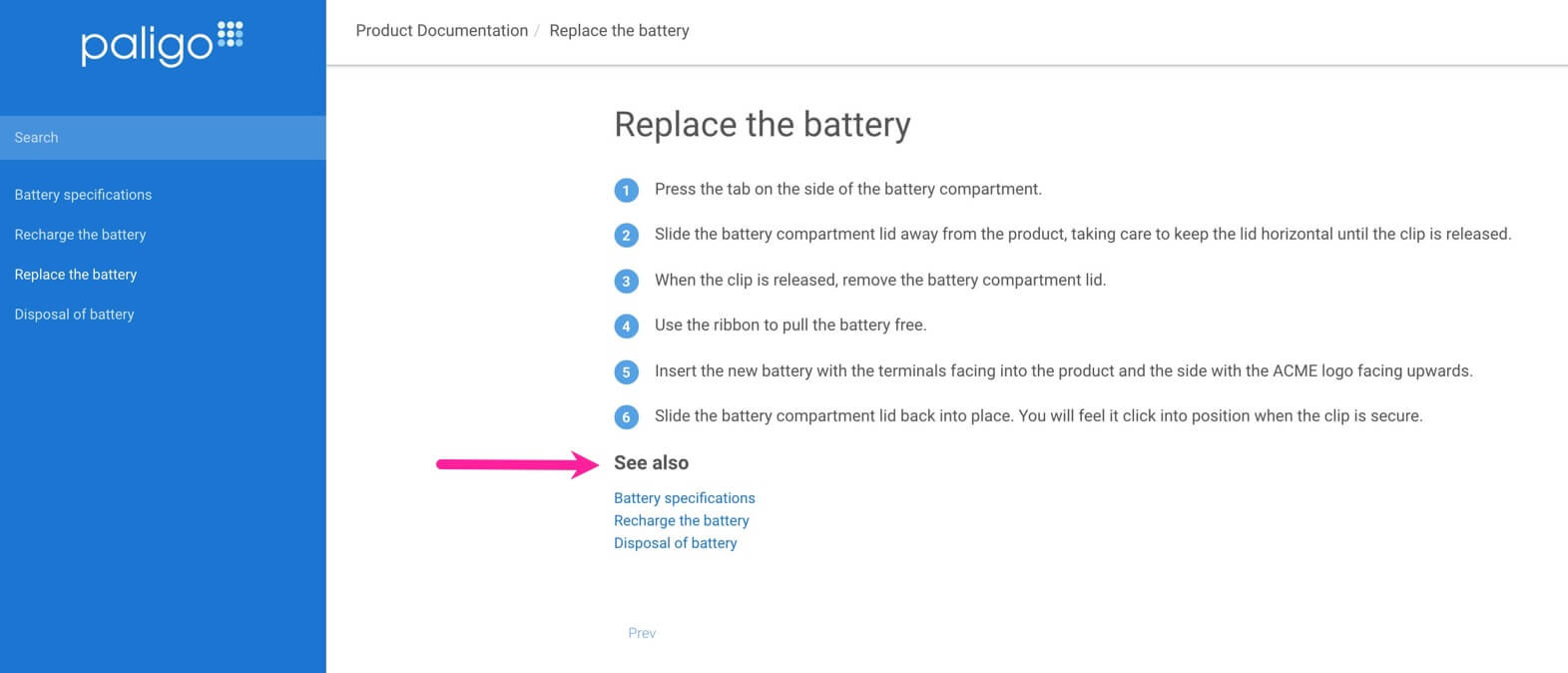Follow the Recharge the battery See also link
Image resolution: width=1568 pixels, height=673 pixels.
[x=681, y=520]
